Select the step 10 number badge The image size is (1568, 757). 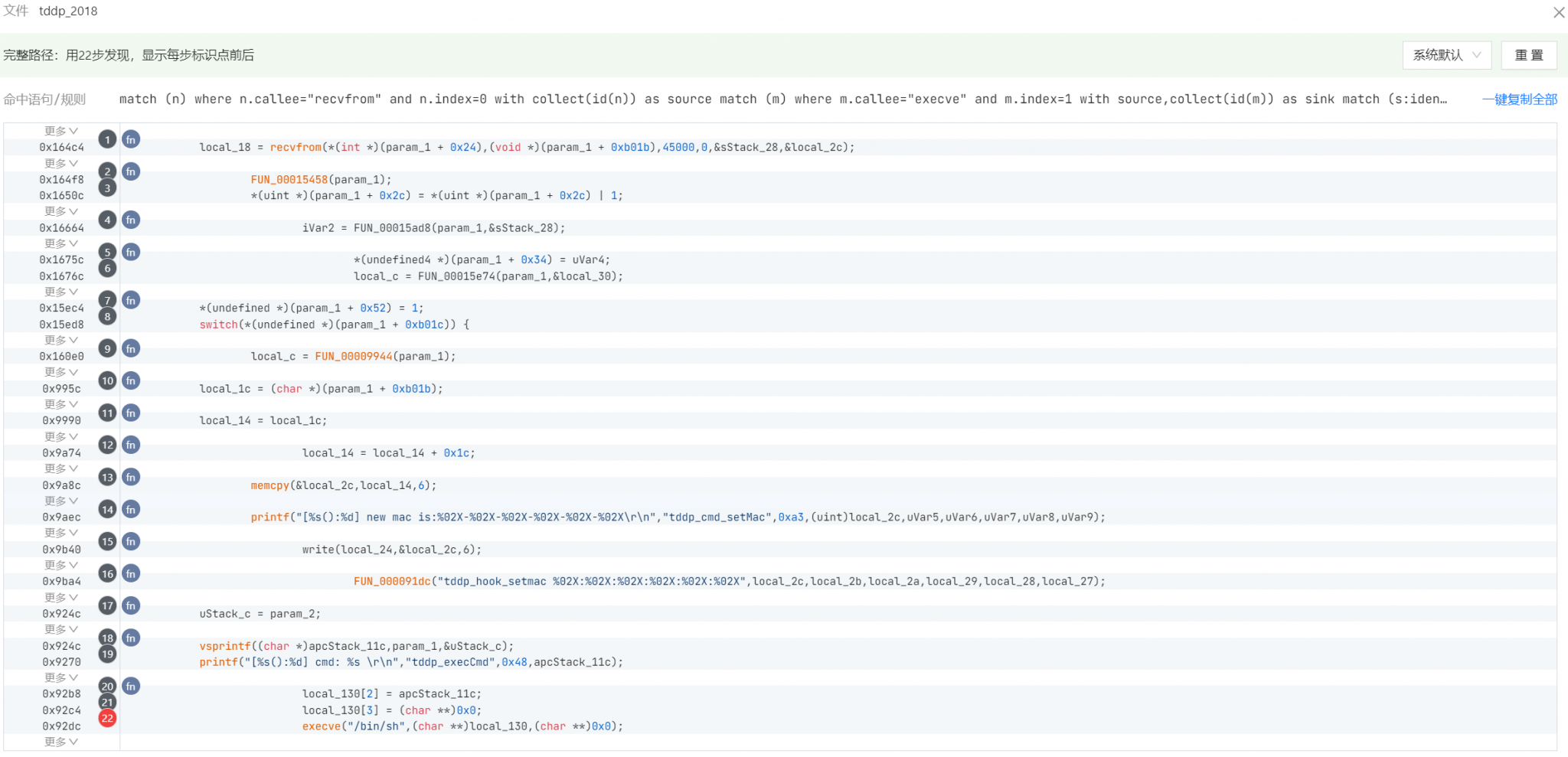pyautogui.click(x=107, y=380)
